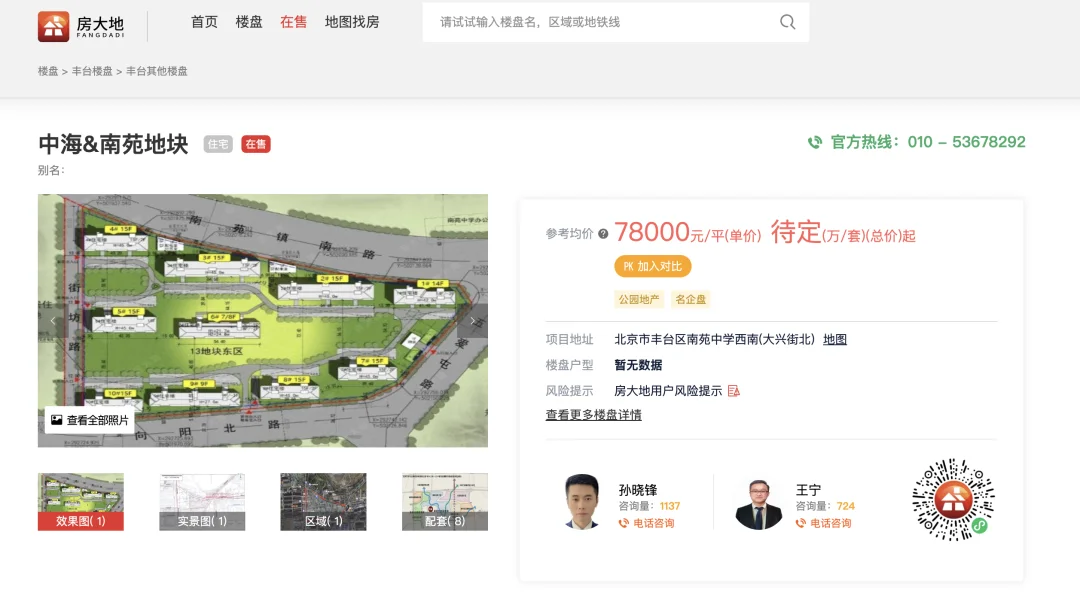Select the 在售 nav item
Viewport: 1080px width, 614px height.
293,22
